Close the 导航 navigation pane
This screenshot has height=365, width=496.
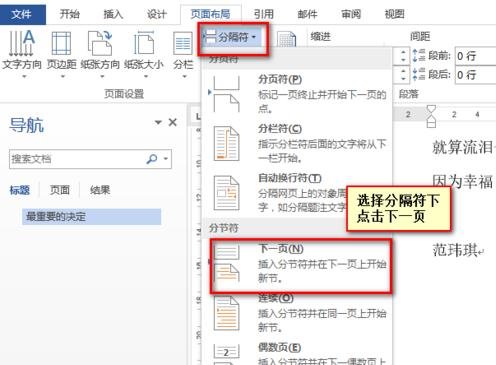[173, 122]
